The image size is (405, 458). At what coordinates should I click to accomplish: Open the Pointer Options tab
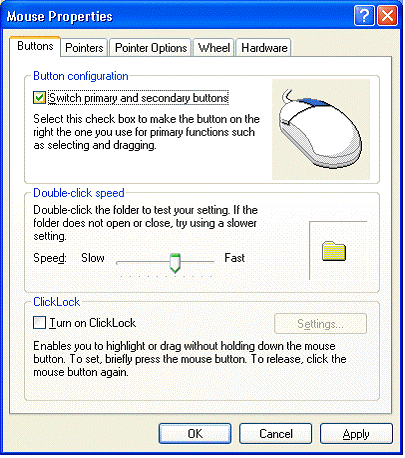151,48
